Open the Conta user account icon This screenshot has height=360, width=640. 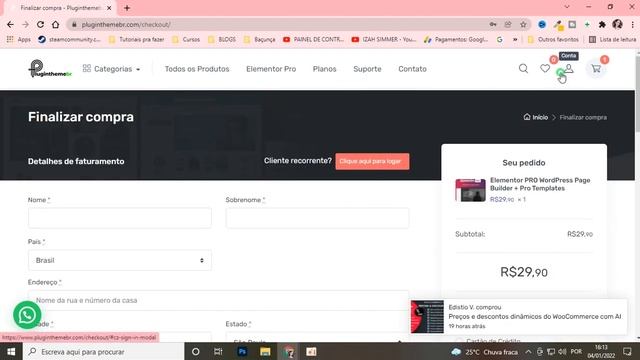coord(569,69)
